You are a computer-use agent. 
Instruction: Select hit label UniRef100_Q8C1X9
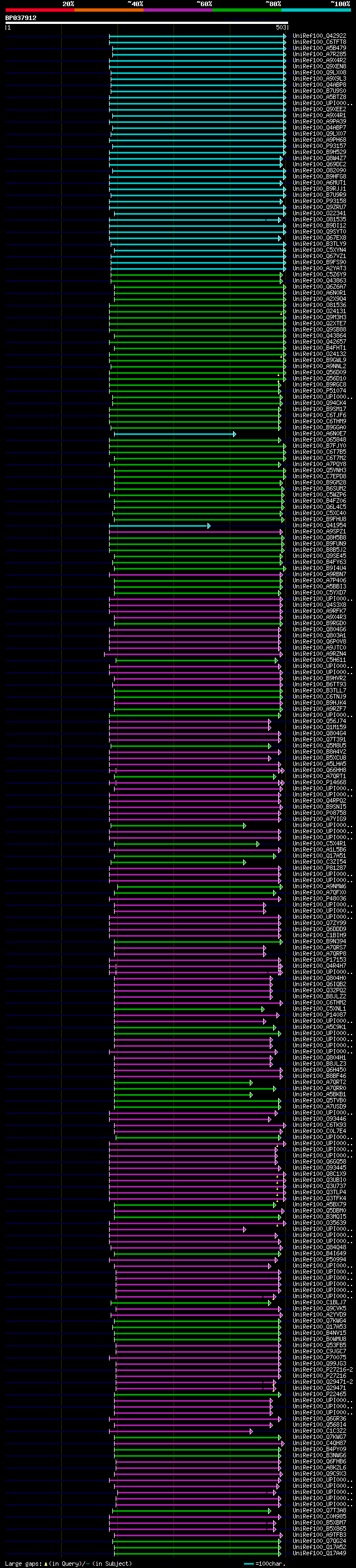[x=319, y=1174]
